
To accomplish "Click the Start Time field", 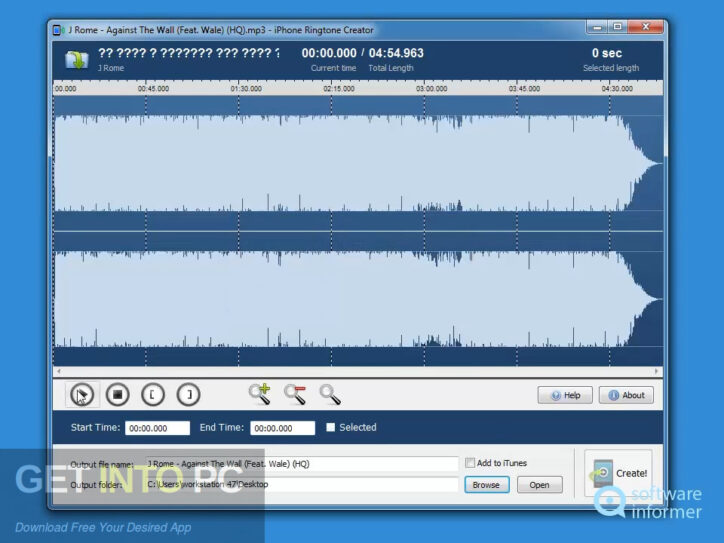I will [x=157, y=428].
